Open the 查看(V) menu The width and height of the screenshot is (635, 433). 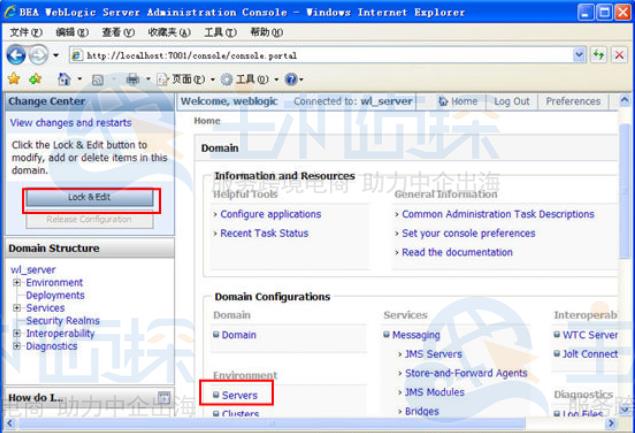coord(118,32)
